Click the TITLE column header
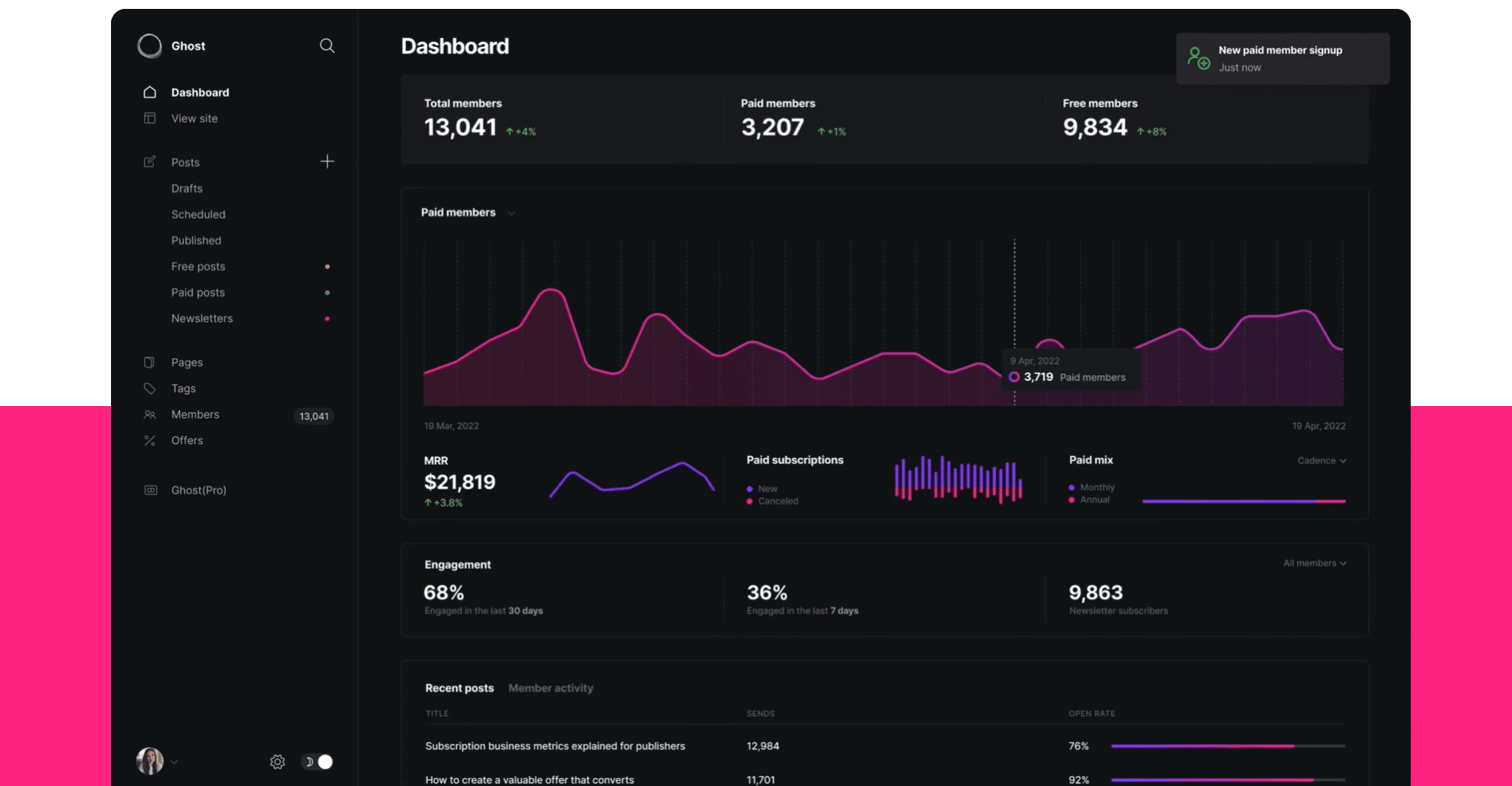1512x786 pixels. (x=437, y=714)
